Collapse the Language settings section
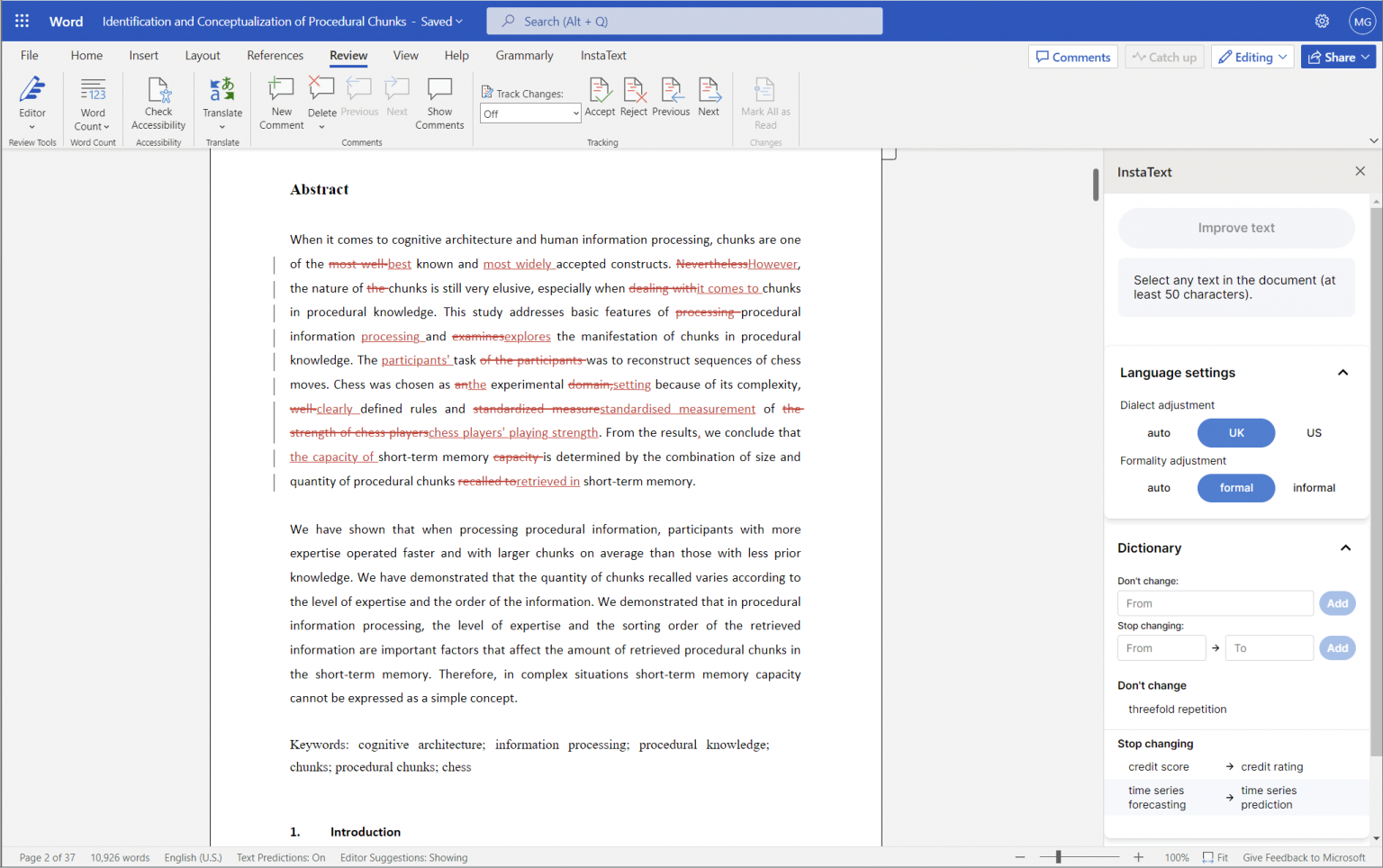 [x=1342, y=372]
